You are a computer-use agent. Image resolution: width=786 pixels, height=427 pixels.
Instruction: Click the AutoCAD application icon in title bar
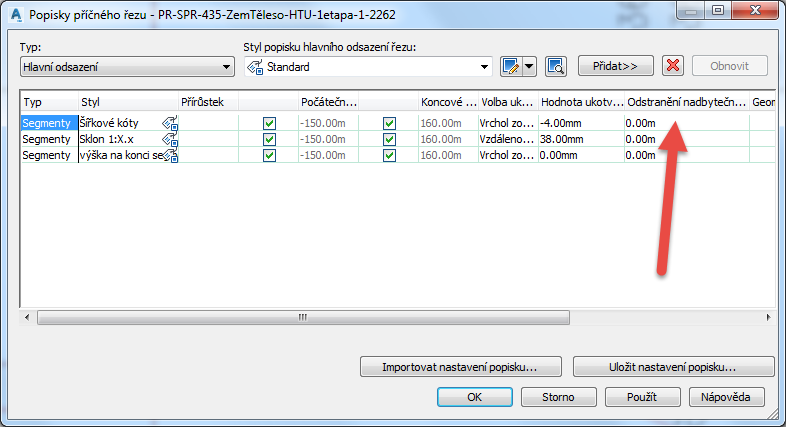point(15,13)
